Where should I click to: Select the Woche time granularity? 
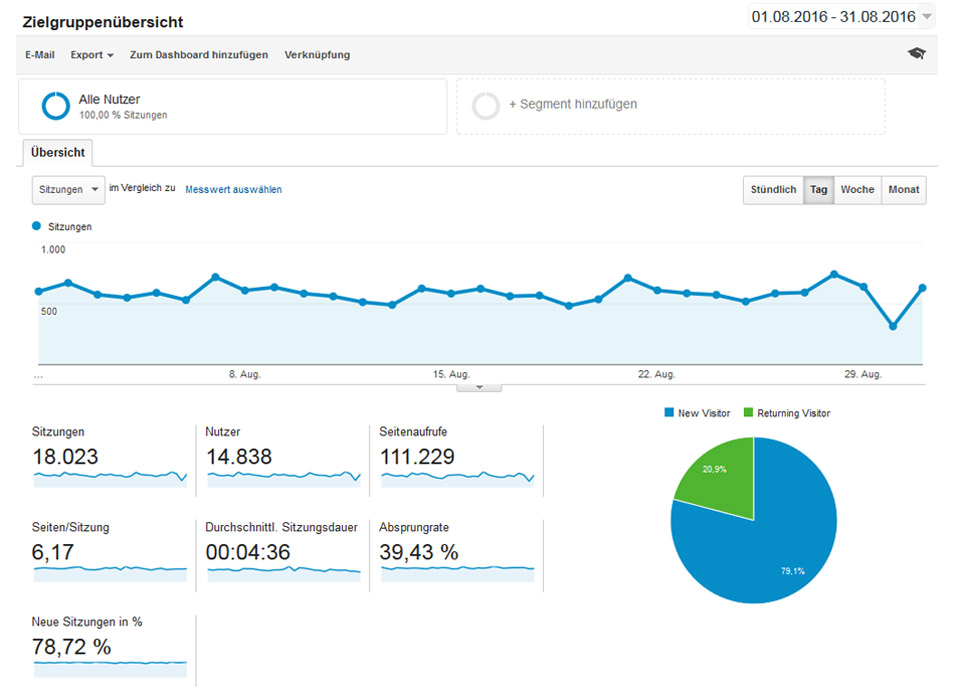(x=857, y=190)
